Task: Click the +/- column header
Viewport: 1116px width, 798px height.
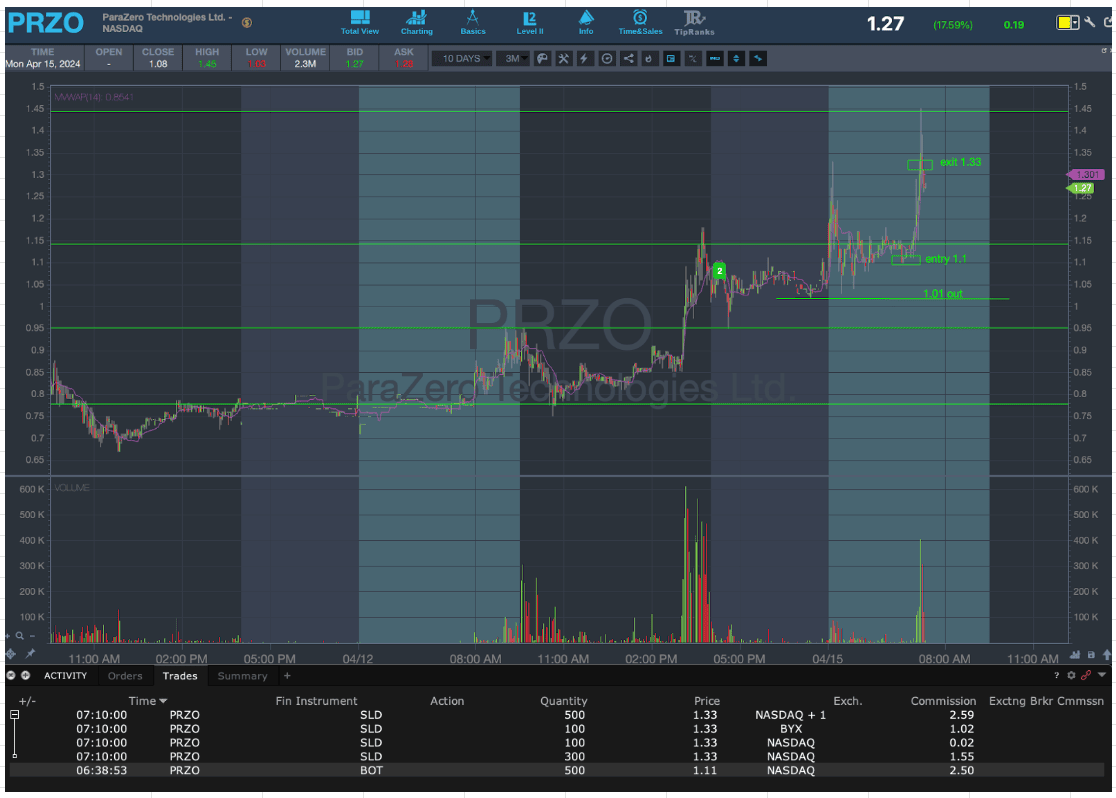Action: [27, 701]
